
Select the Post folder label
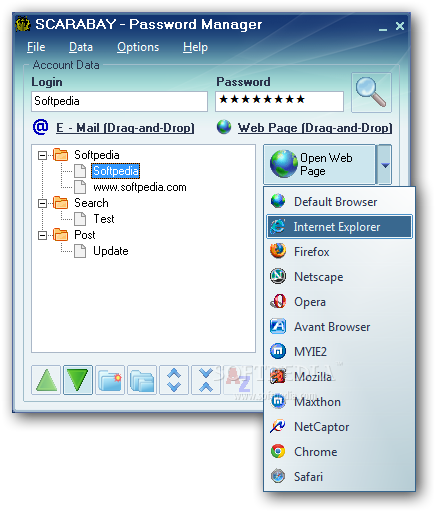pos(84,235)
